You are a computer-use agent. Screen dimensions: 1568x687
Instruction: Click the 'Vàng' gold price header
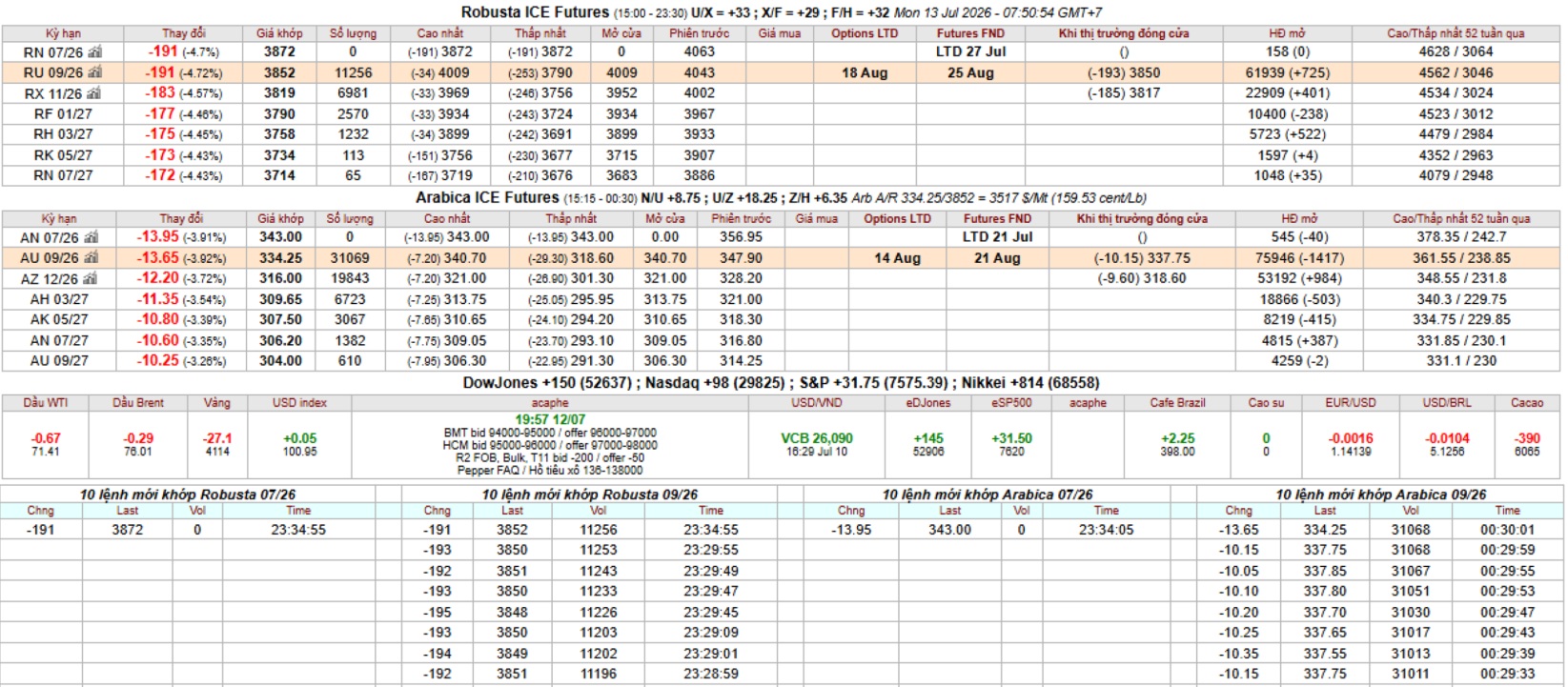217,403
